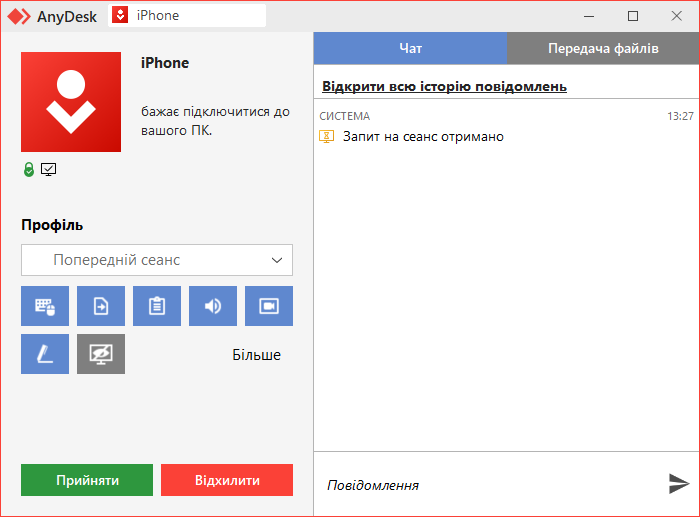Toggle session recording permission

click(x=269, y=306)
